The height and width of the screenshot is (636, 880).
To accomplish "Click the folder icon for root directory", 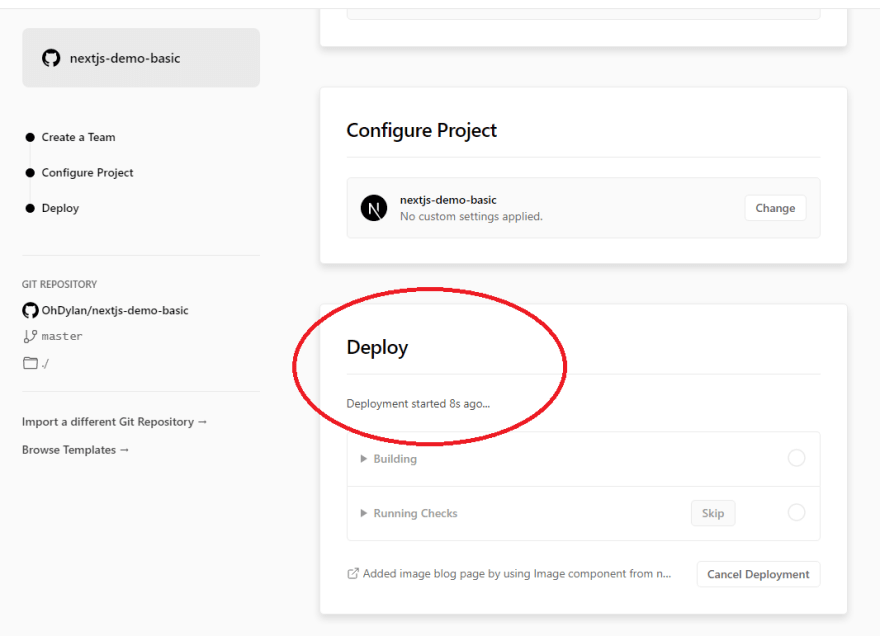I will [x=30, y=363].
